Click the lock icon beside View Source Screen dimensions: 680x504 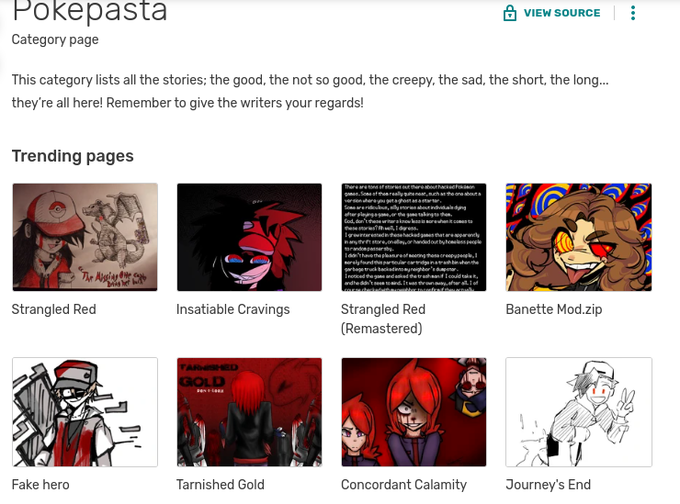click(x=510, y=13)
